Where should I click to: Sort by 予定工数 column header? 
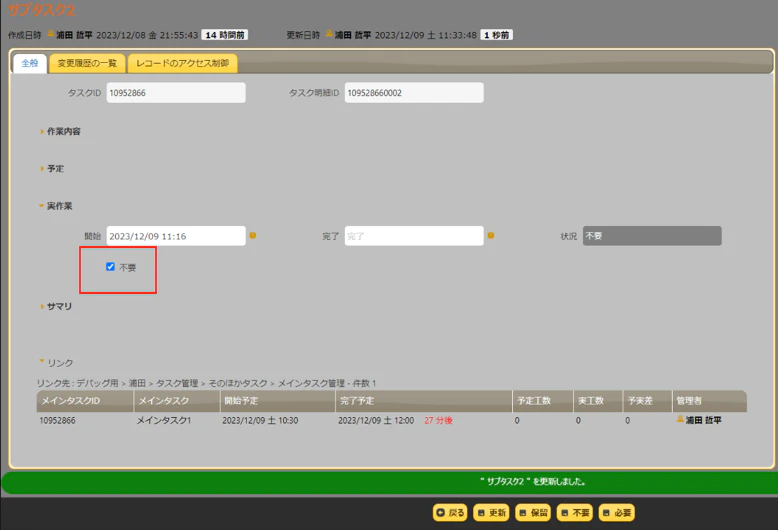coord(543,401)
